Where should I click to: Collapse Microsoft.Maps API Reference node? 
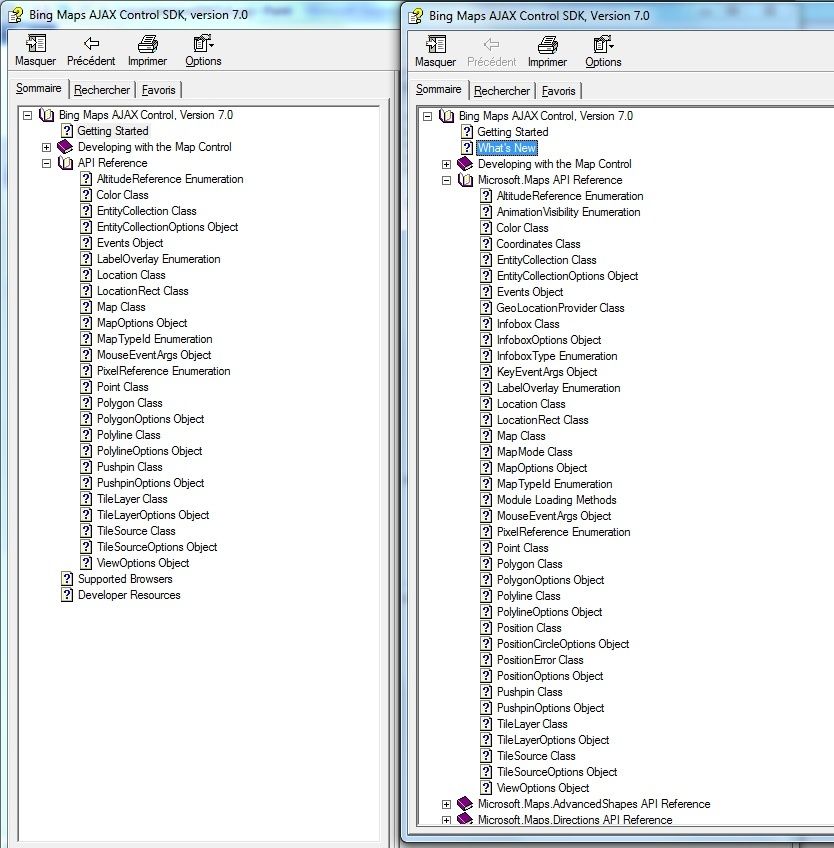(x=446, y=181)
